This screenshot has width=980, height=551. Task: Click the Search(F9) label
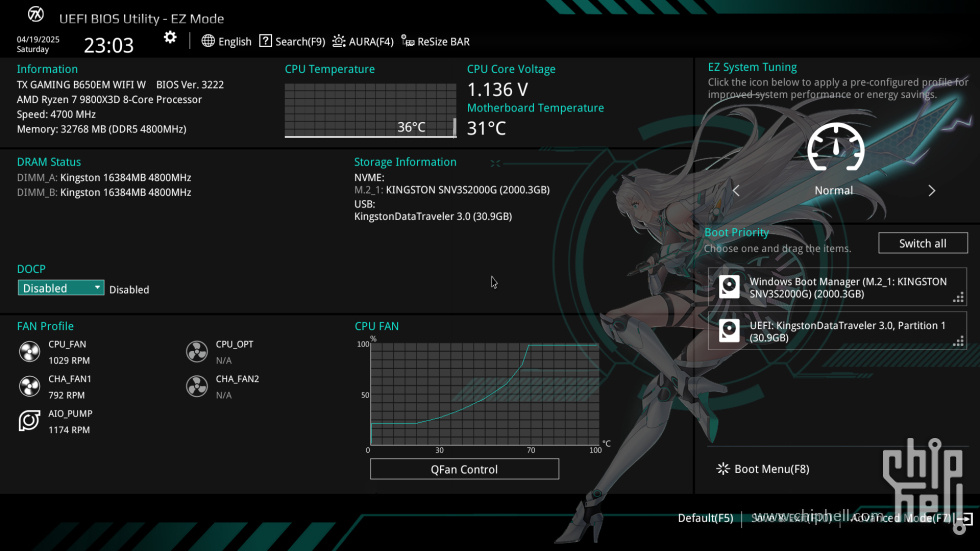[300, 42]
